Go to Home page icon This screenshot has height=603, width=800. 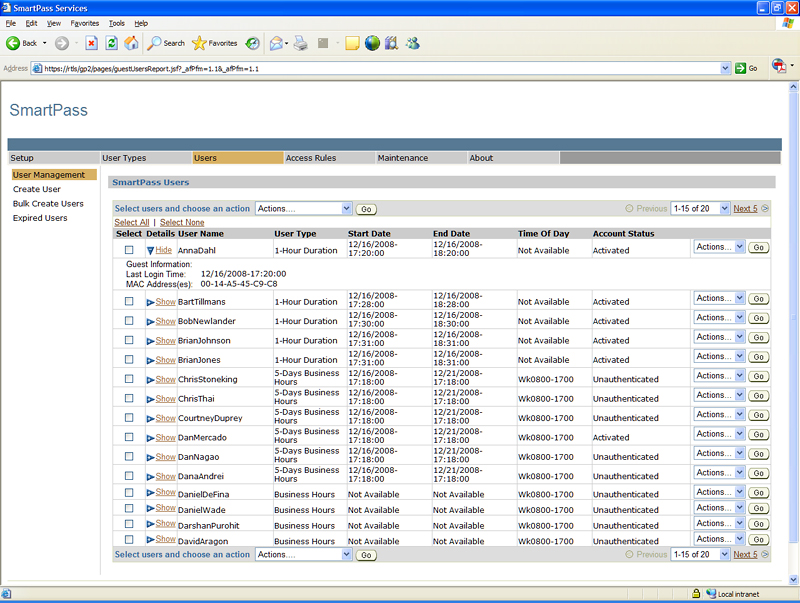tap(131, 43)
